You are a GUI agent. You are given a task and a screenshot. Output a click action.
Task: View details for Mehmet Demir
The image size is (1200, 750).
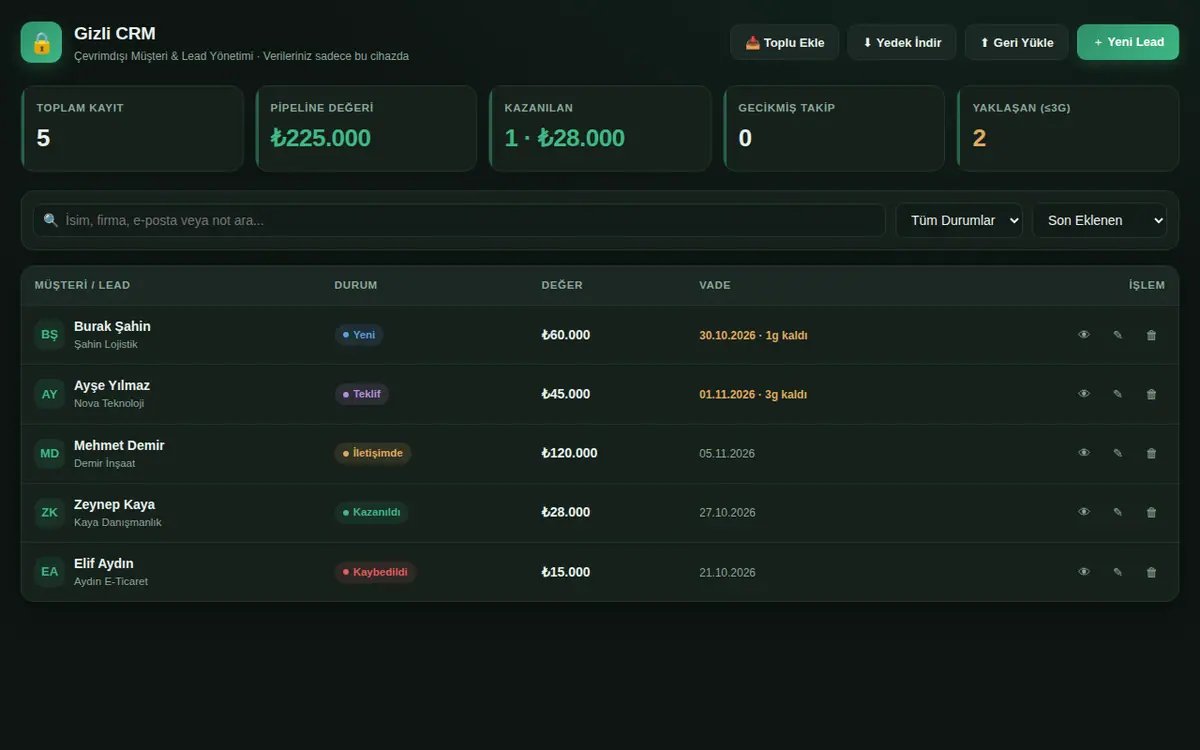pyautogui.click(x=1084, y=453)
